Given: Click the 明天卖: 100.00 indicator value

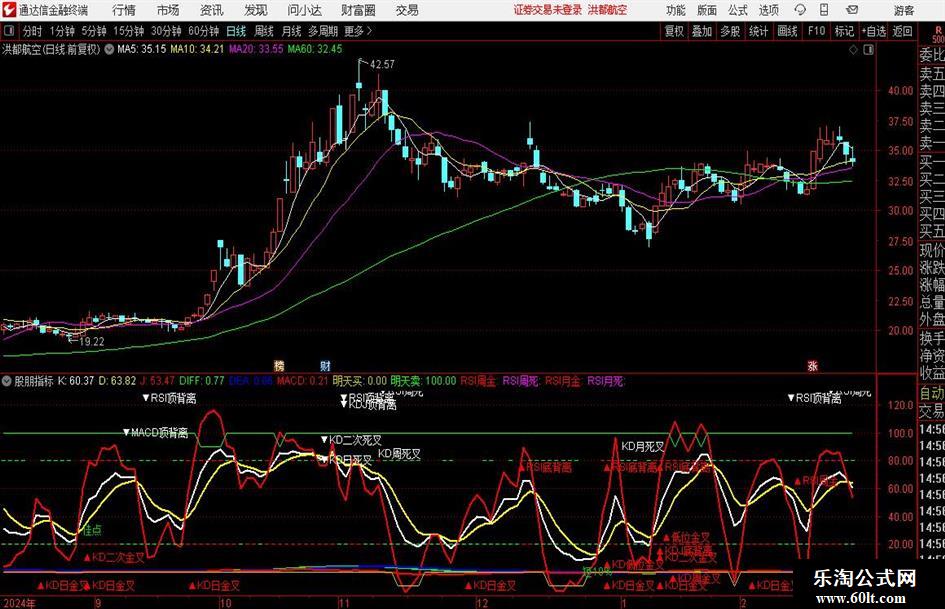Looking at the screenshot, I should coord(423,380).
